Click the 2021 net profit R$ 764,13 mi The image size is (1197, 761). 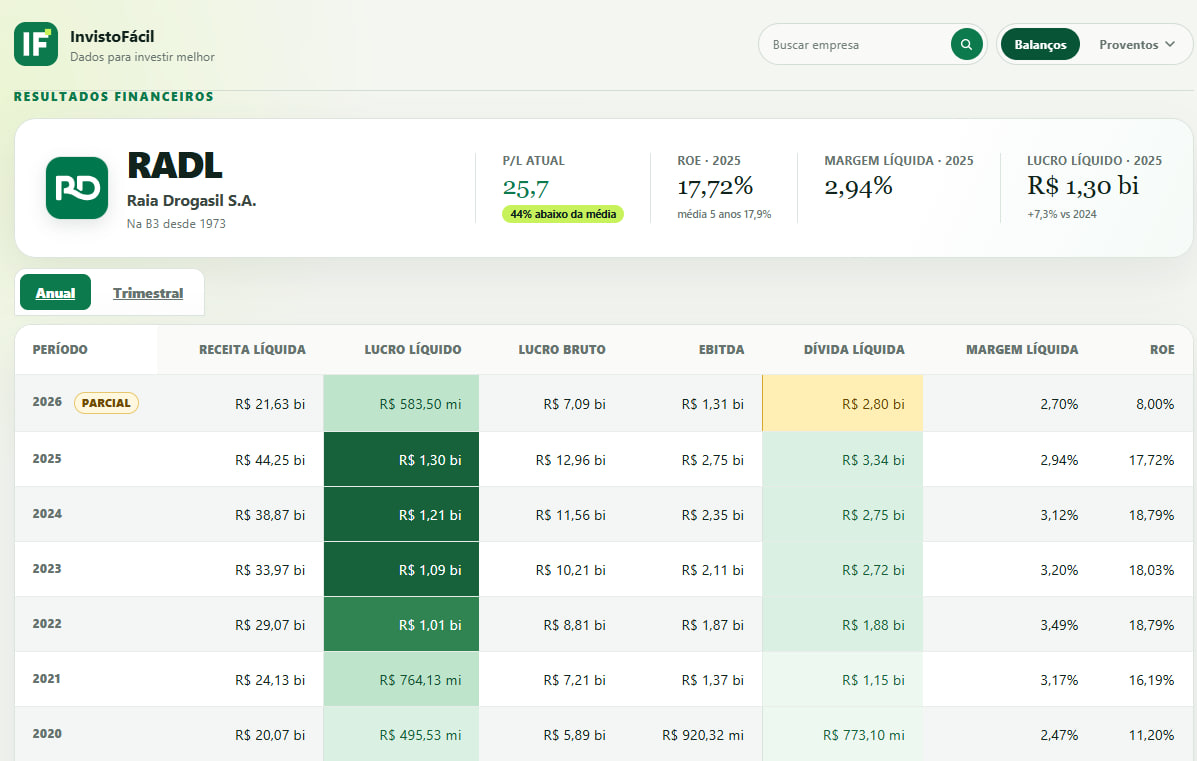[420, 679]
